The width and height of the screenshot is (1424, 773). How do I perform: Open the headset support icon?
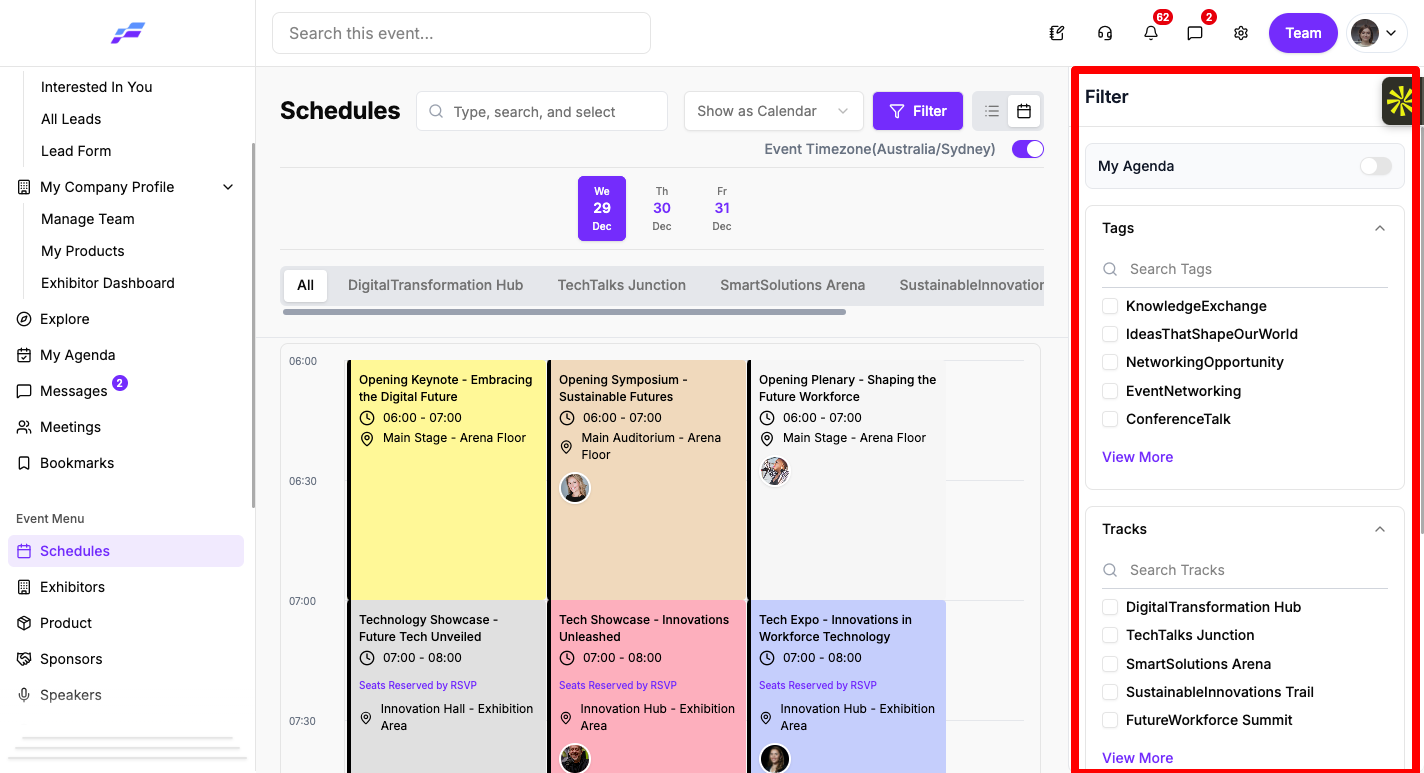pyautogui.click(x=1105, y=33)
